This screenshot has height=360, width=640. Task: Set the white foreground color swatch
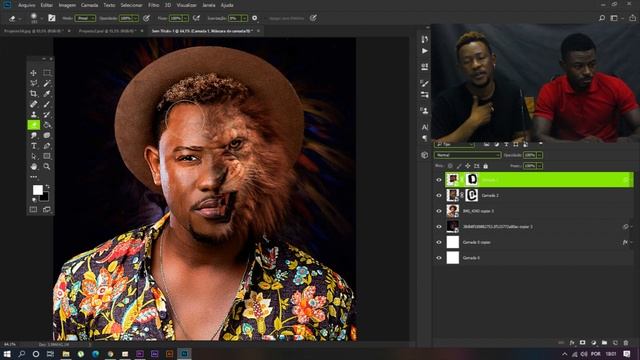38,190
